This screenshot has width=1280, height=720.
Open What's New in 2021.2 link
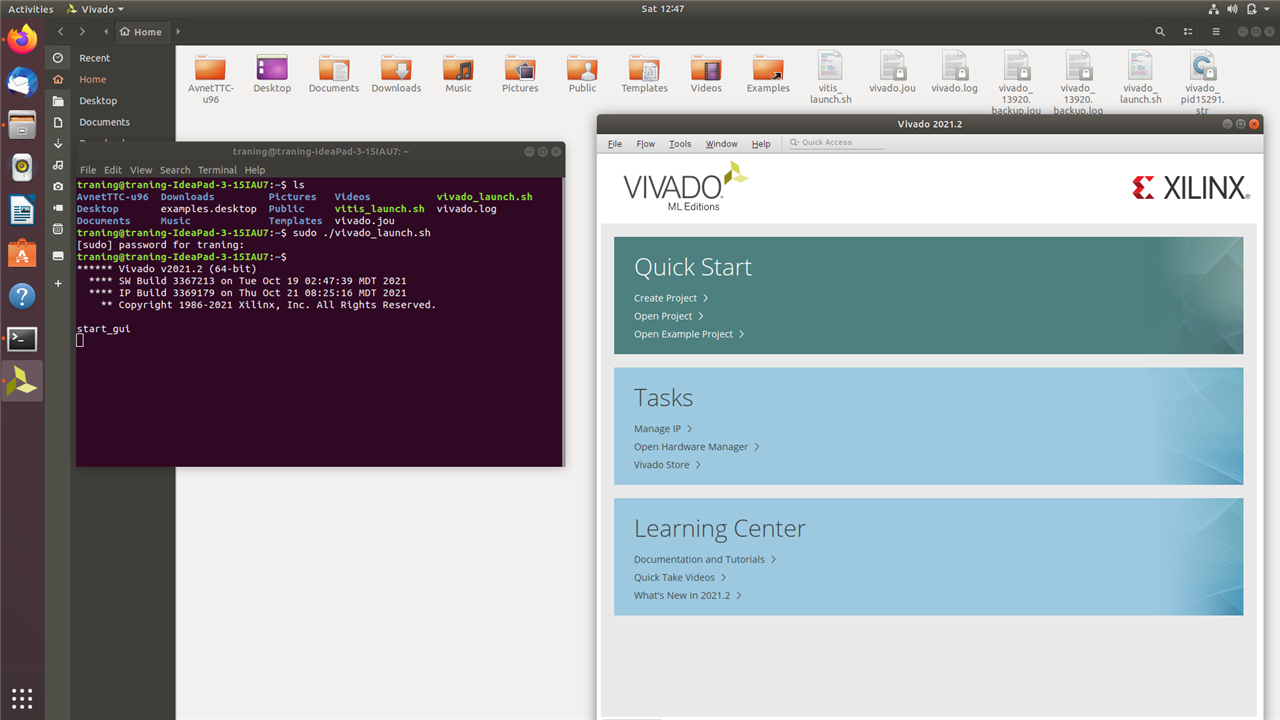click(687, 596)
